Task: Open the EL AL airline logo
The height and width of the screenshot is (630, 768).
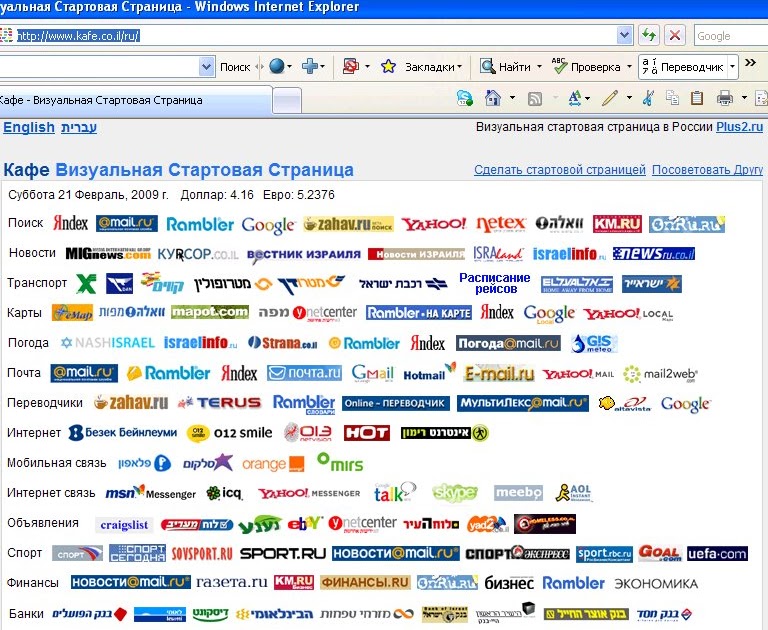Action: [x=577, y=284]
